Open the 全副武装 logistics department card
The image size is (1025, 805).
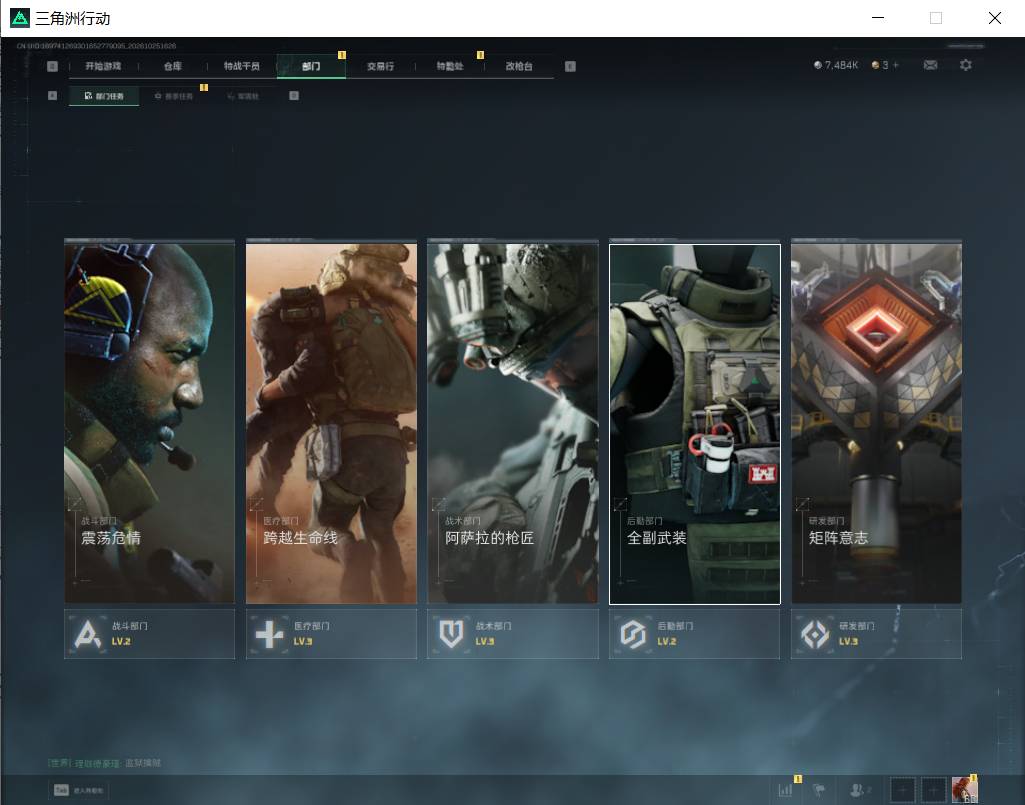tap(695, 424)
